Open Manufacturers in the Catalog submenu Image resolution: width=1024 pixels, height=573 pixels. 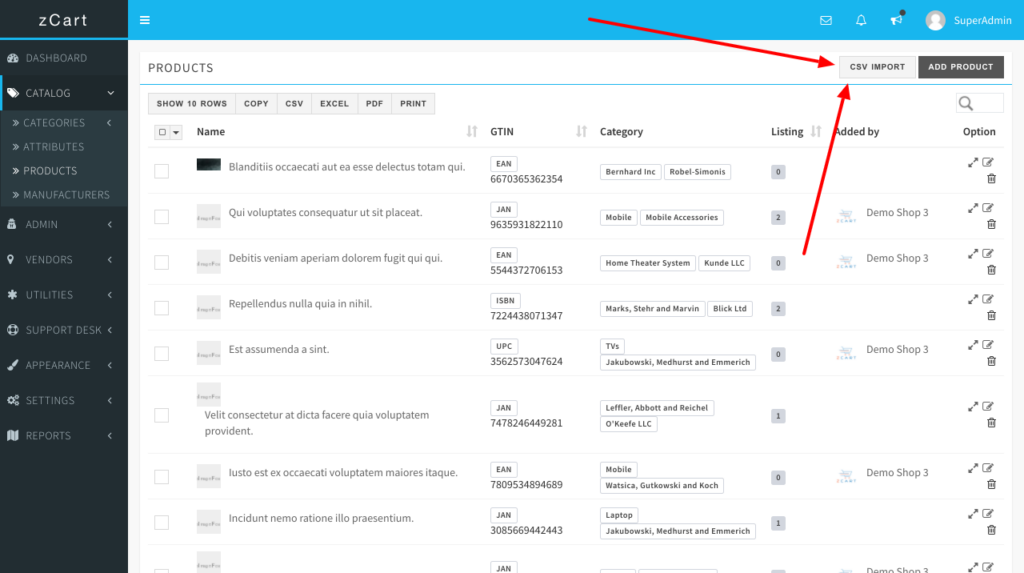(66, 195)
